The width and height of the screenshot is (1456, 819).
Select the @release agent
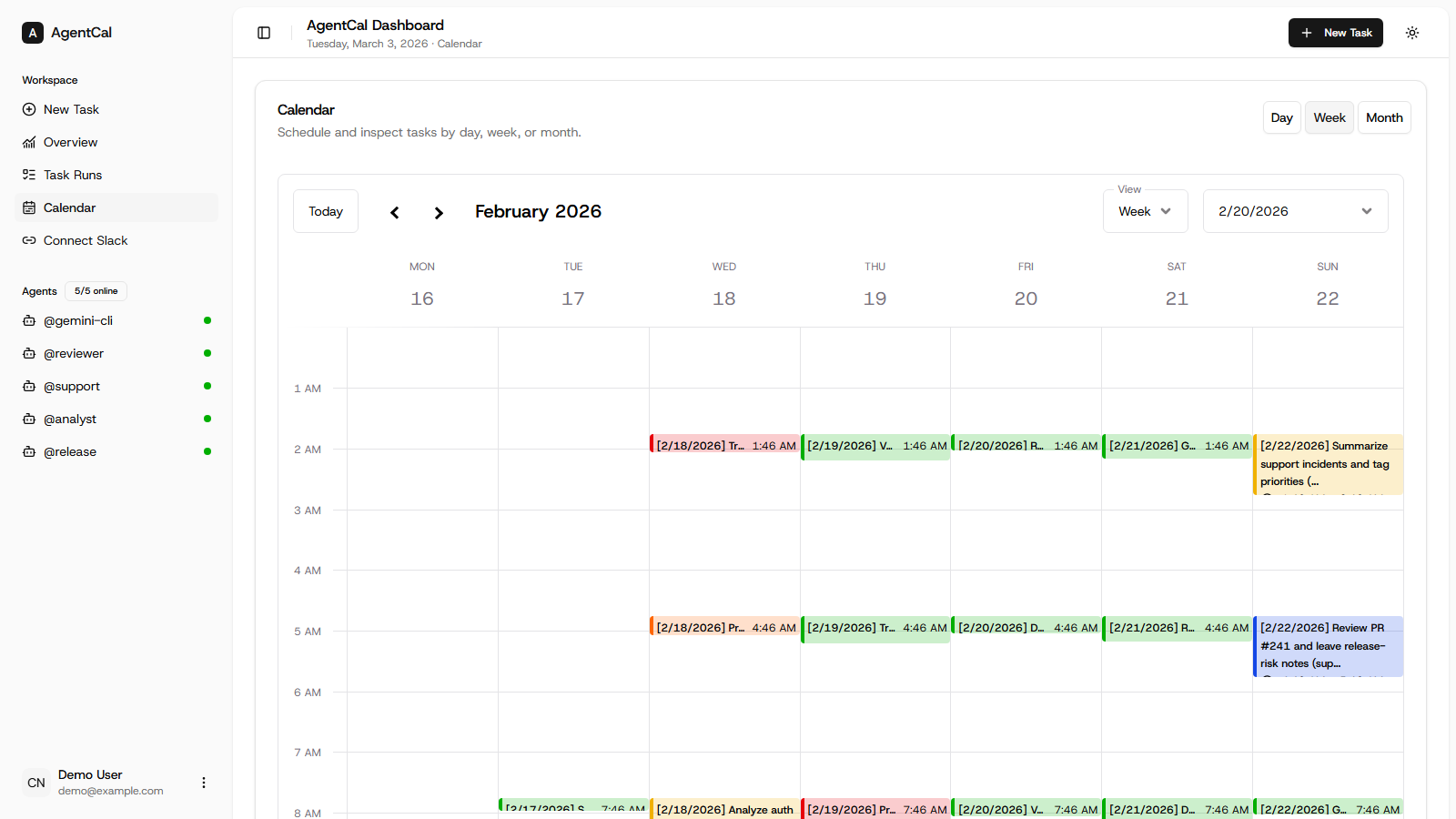[x=116, y=451]
